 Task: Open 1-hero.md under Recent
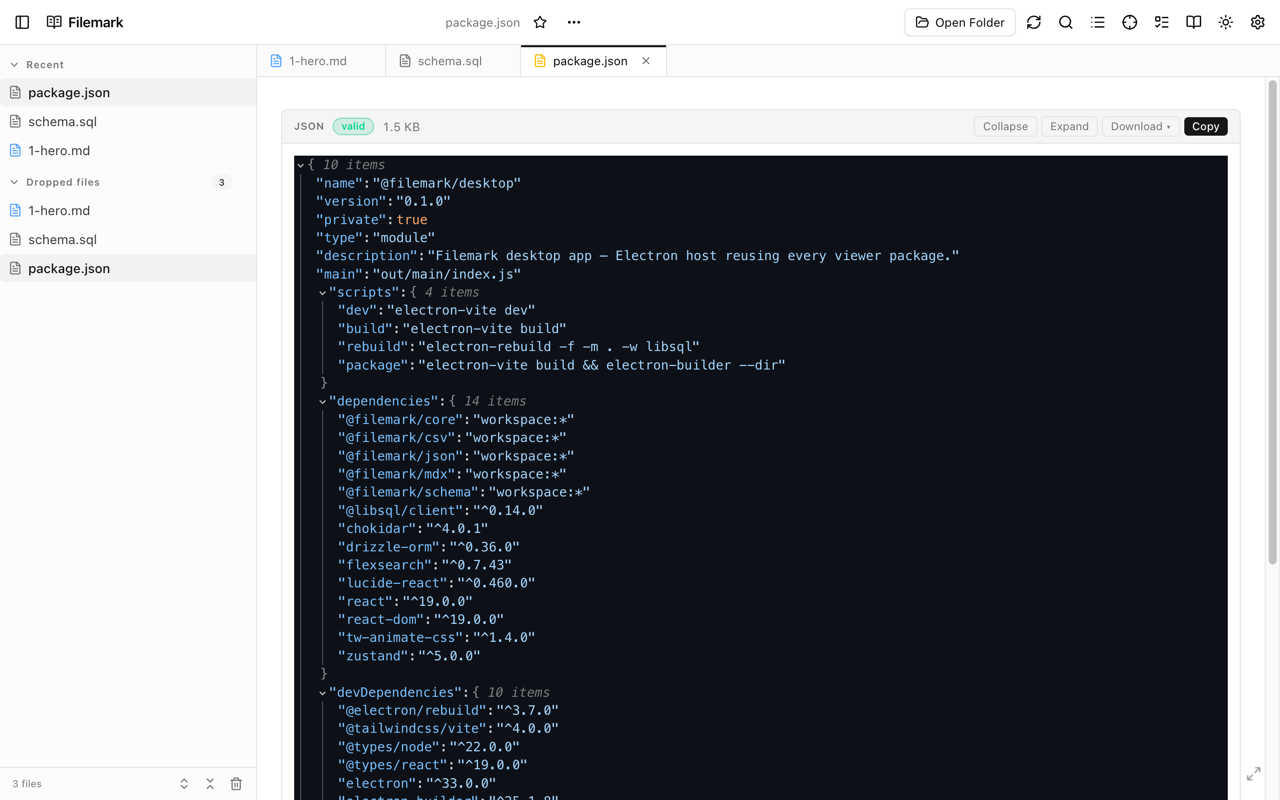click(128, 151)
